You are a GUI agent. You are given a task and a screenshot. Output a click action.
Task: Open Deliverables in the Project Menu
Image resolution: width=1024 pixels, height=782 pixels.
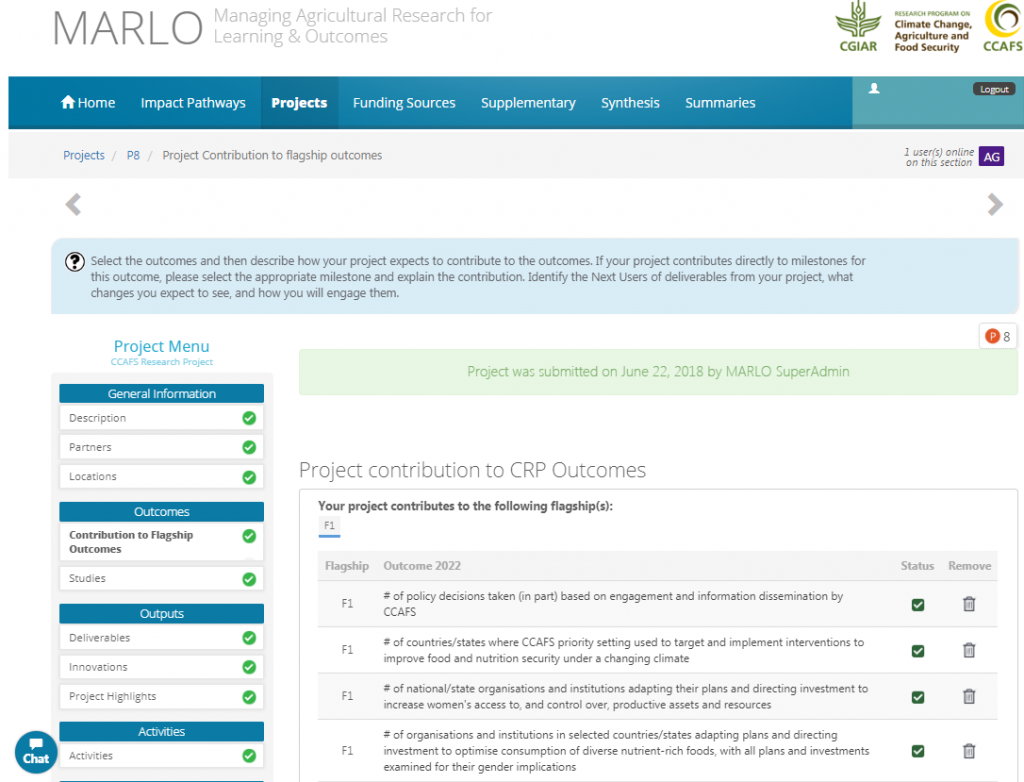coord(100,638)
